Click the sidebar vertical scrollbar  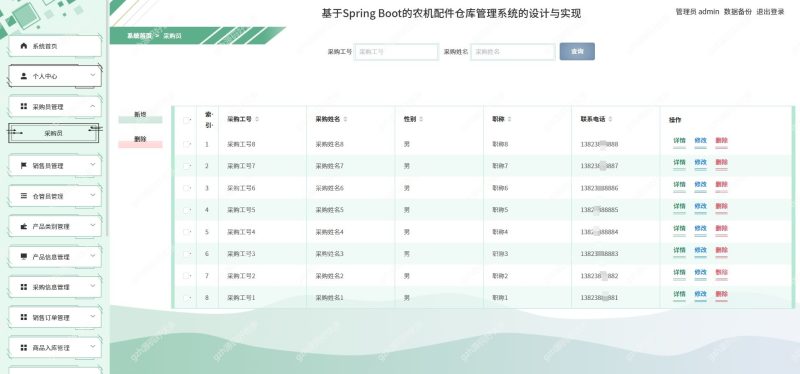point(107,117)
